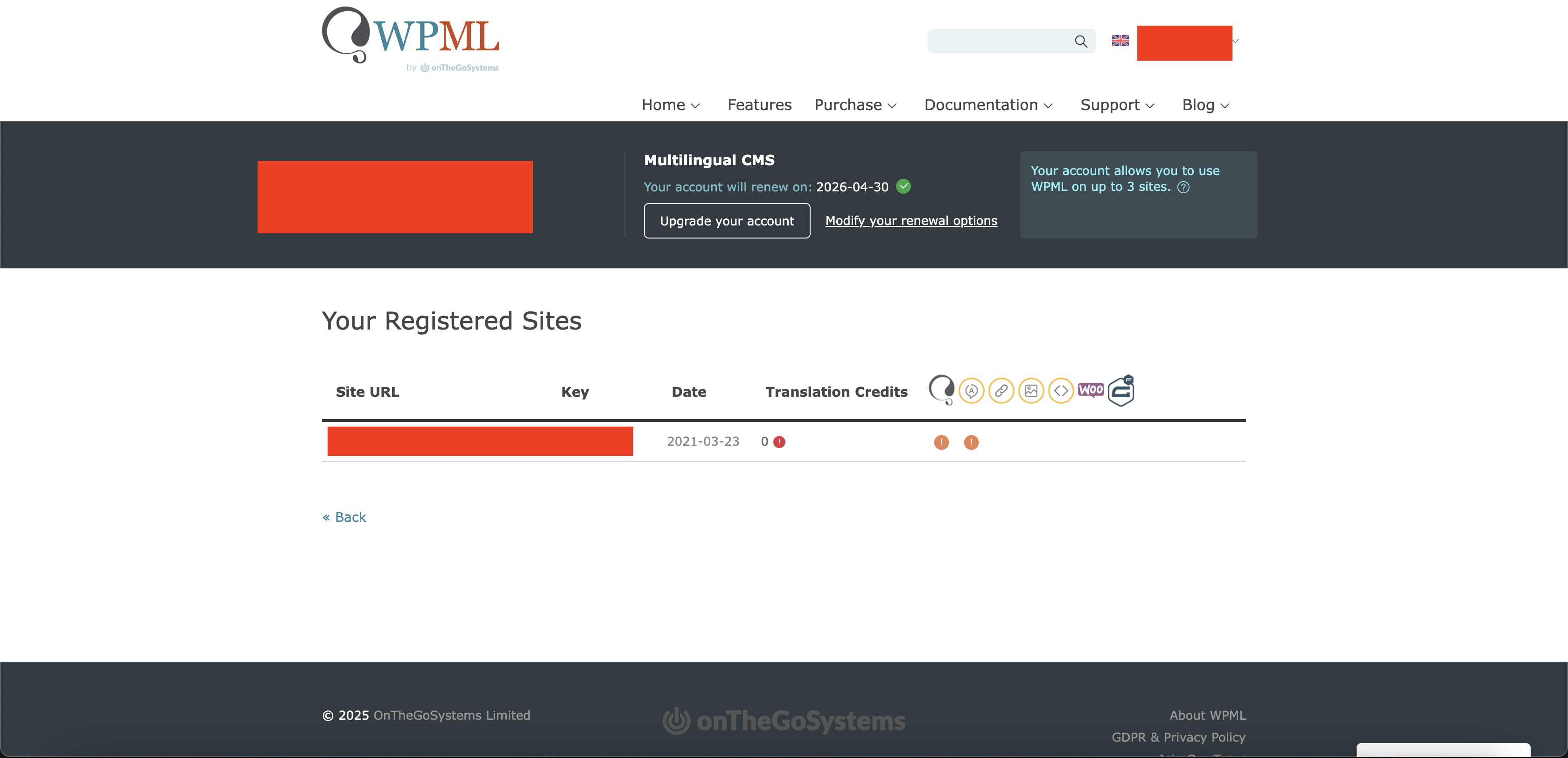Image resolution: width=1568 pixels, height=758 pixels.
Task: Open the account dropdown chevron
Action: (1236, 41)
